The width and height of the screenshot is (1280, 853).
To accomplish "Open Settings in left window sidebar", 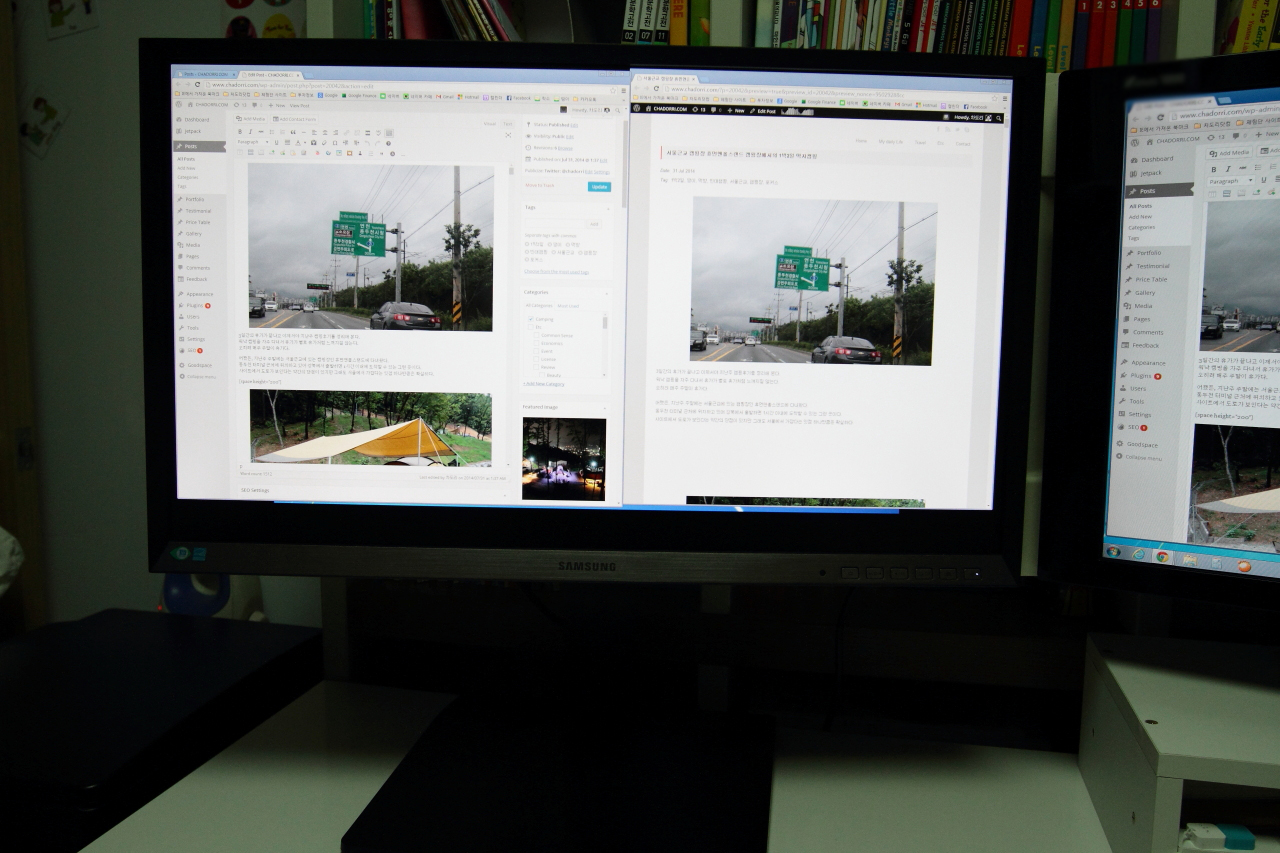I will (x=193, y=339).
